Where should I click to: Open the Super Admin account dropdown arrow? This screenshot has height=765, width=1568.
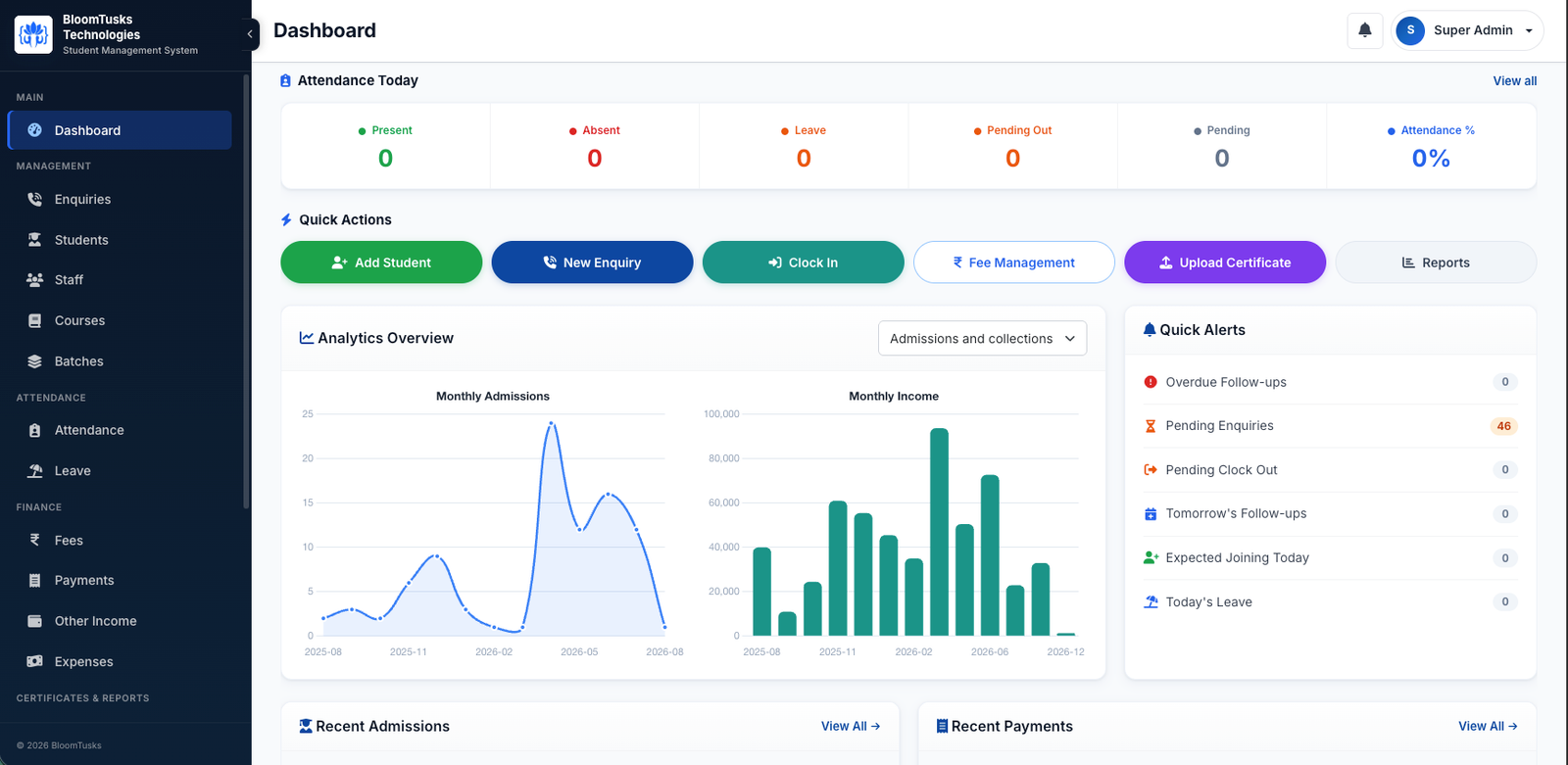tap(1529, 31)
